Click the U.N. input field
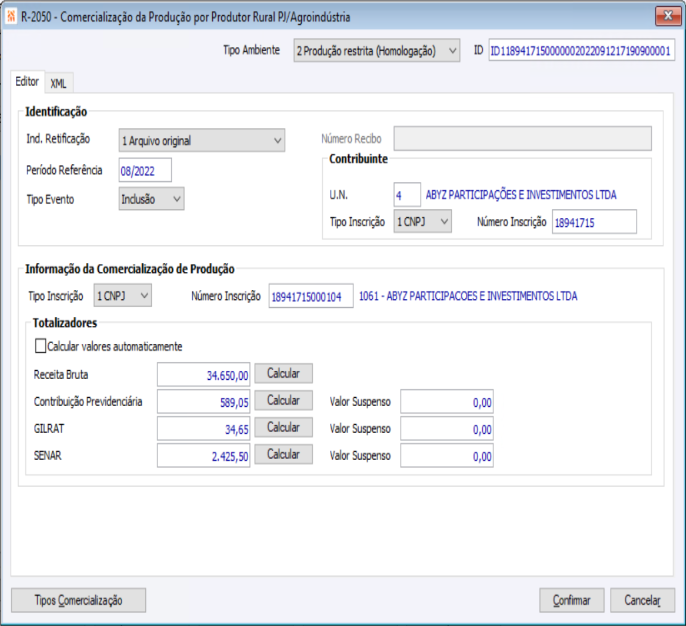Screen dimensions: 686x626 [407, 195]
